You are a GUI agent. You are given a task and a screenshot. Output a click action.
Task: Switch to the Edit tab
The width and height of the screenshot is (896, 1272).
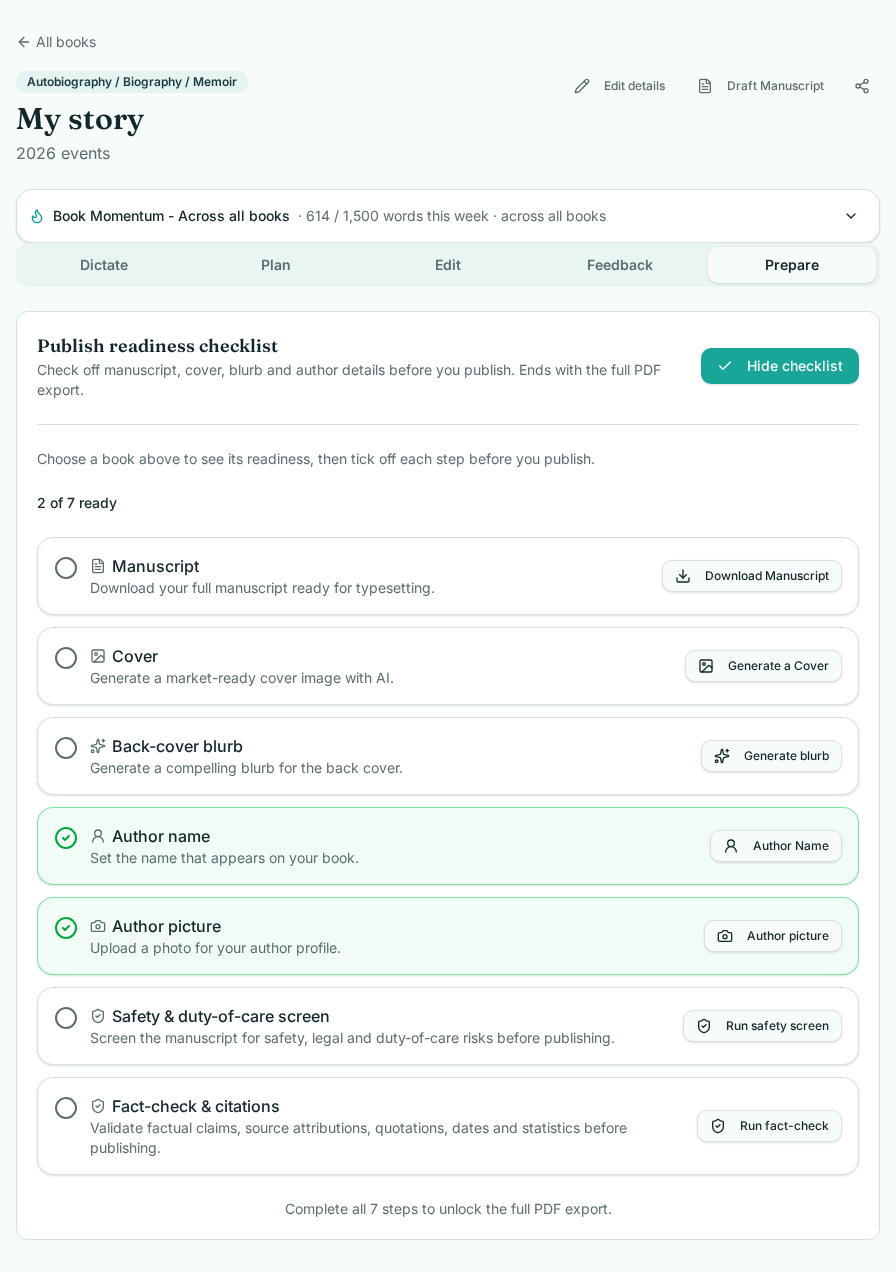click(x=448, y=265)
